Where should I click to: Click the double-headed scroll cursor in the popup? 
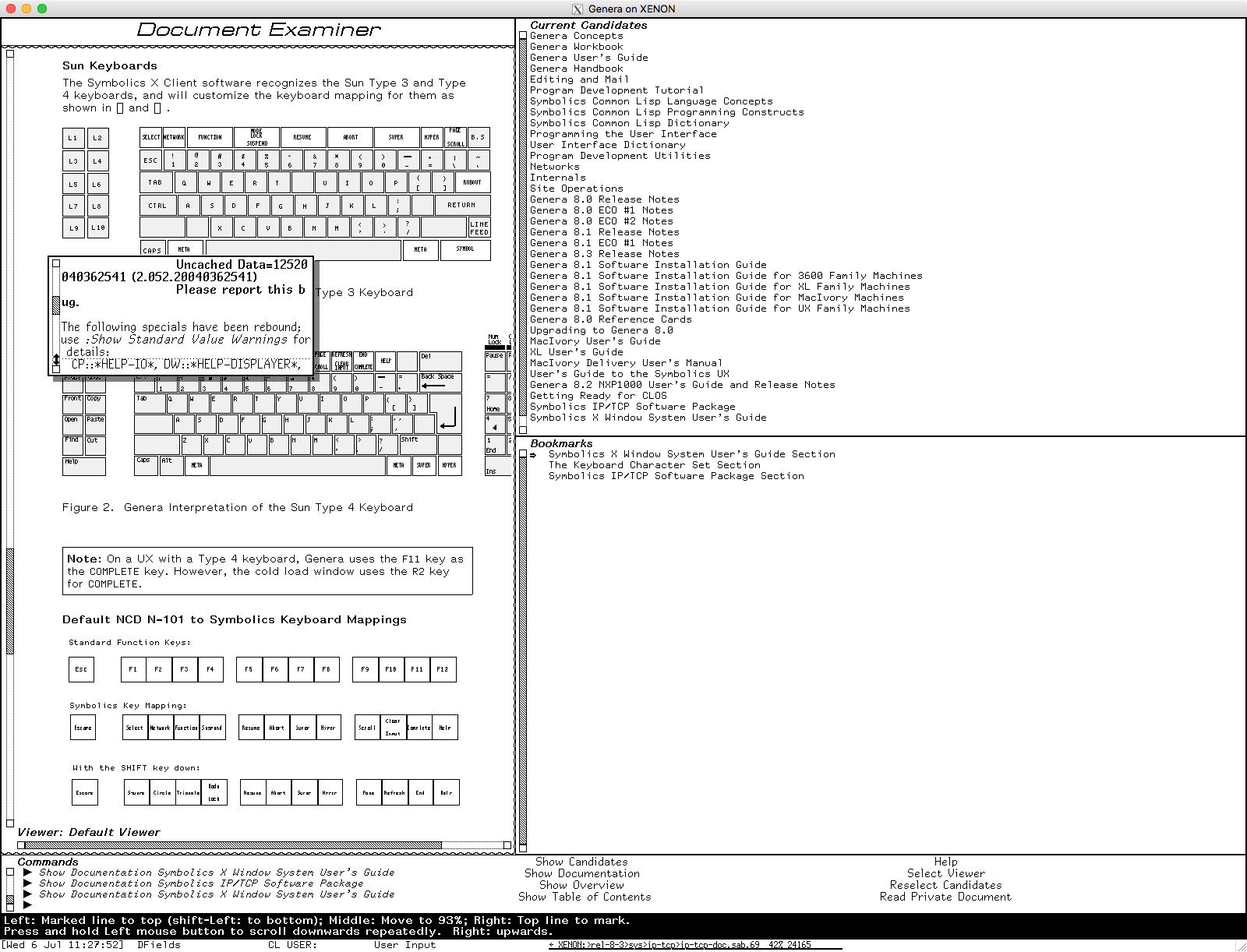click(56, 361)
